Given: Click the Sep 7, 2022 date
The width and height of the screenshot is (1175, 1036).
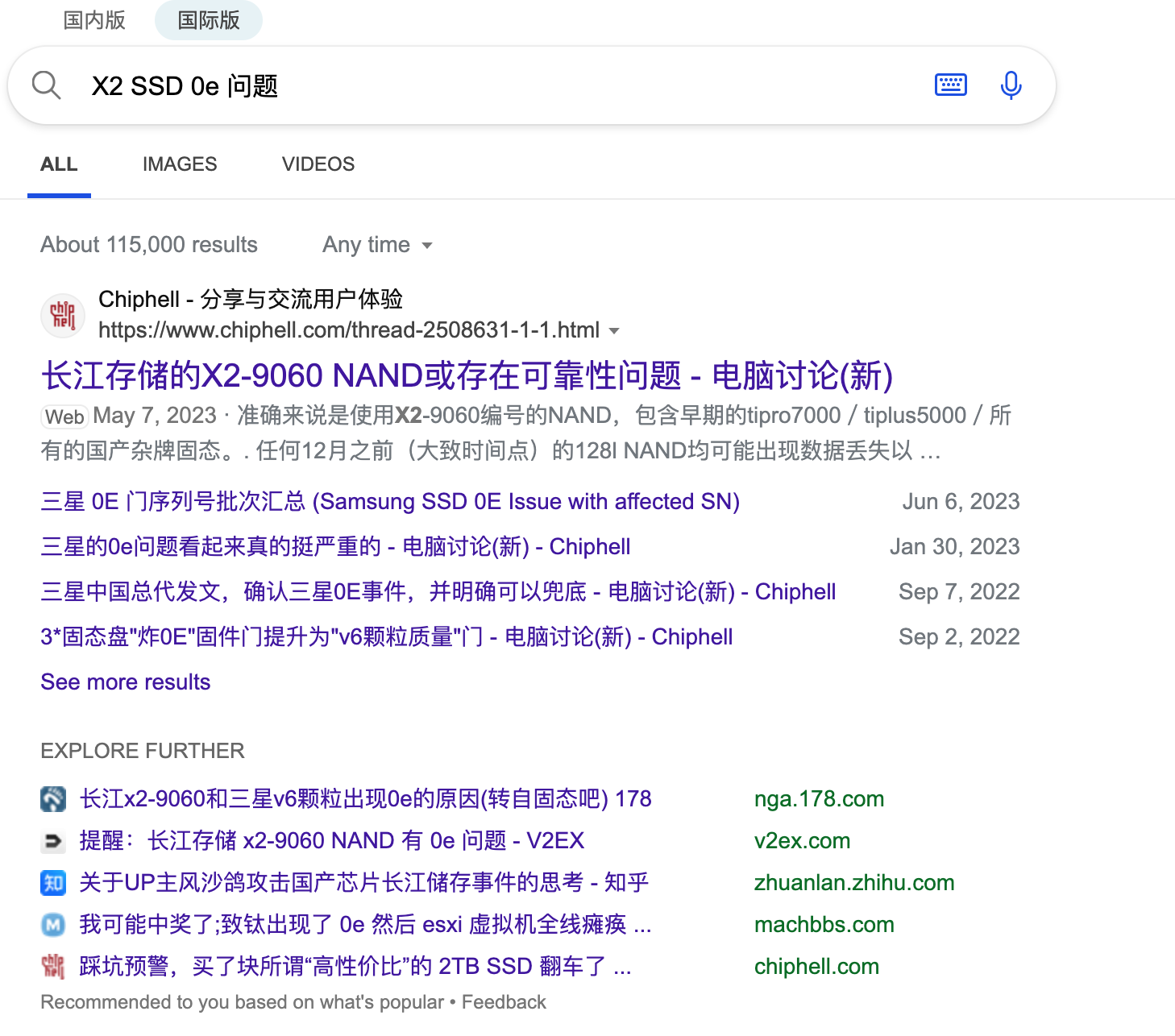Looking at the screenshot, I should point(959,592).
